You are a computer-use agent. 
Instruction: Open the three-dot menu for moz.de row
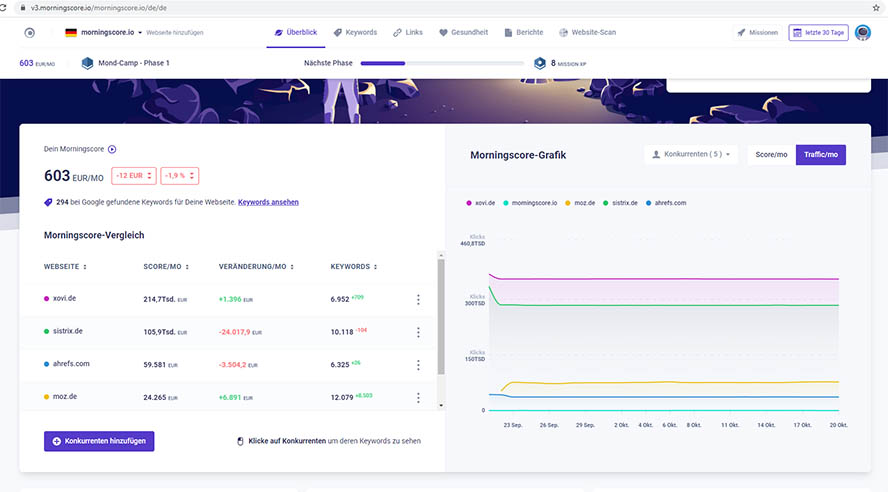point(419,398)
